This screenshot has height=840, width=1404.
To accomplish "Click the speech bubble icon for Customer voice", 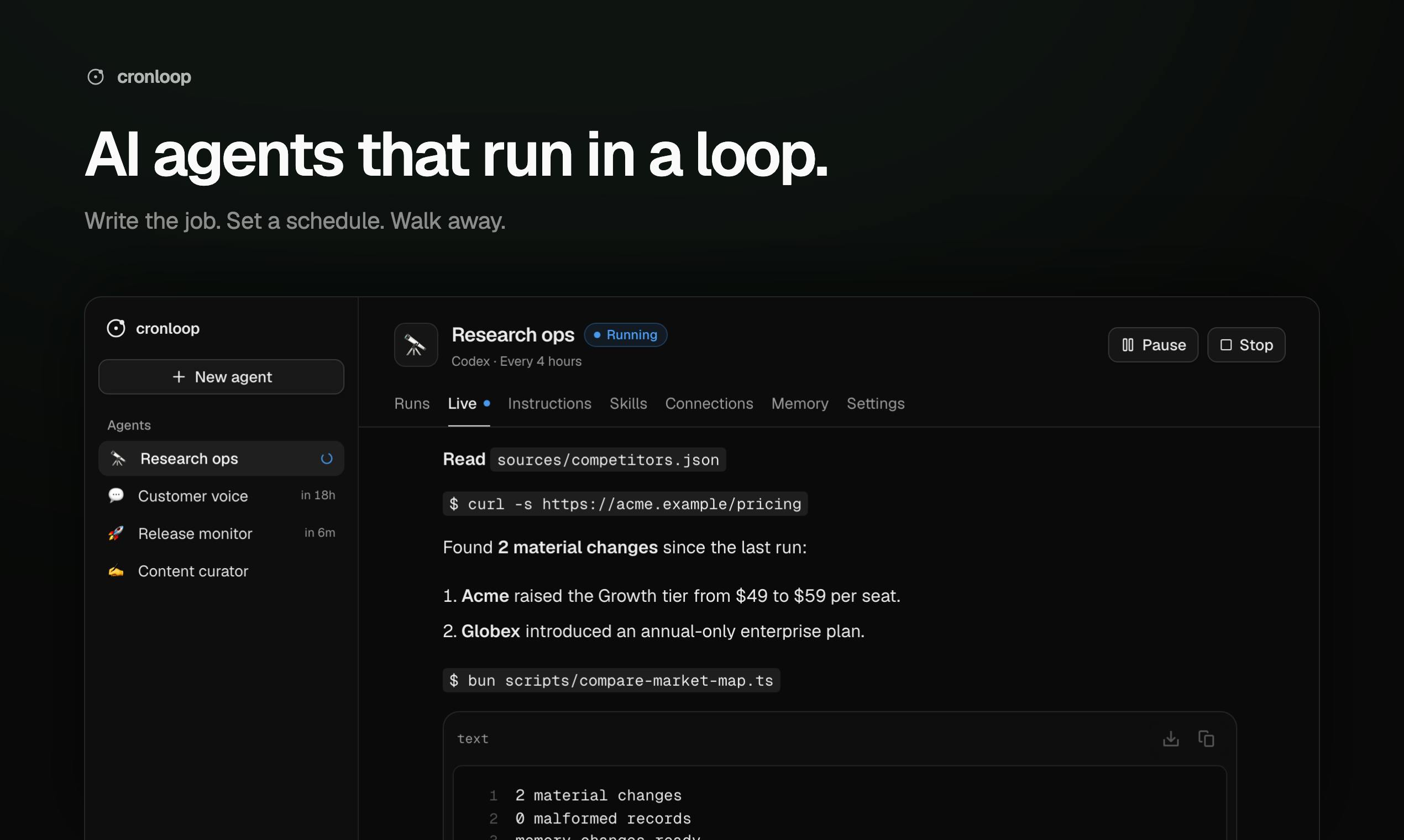I will pos(116,496).
